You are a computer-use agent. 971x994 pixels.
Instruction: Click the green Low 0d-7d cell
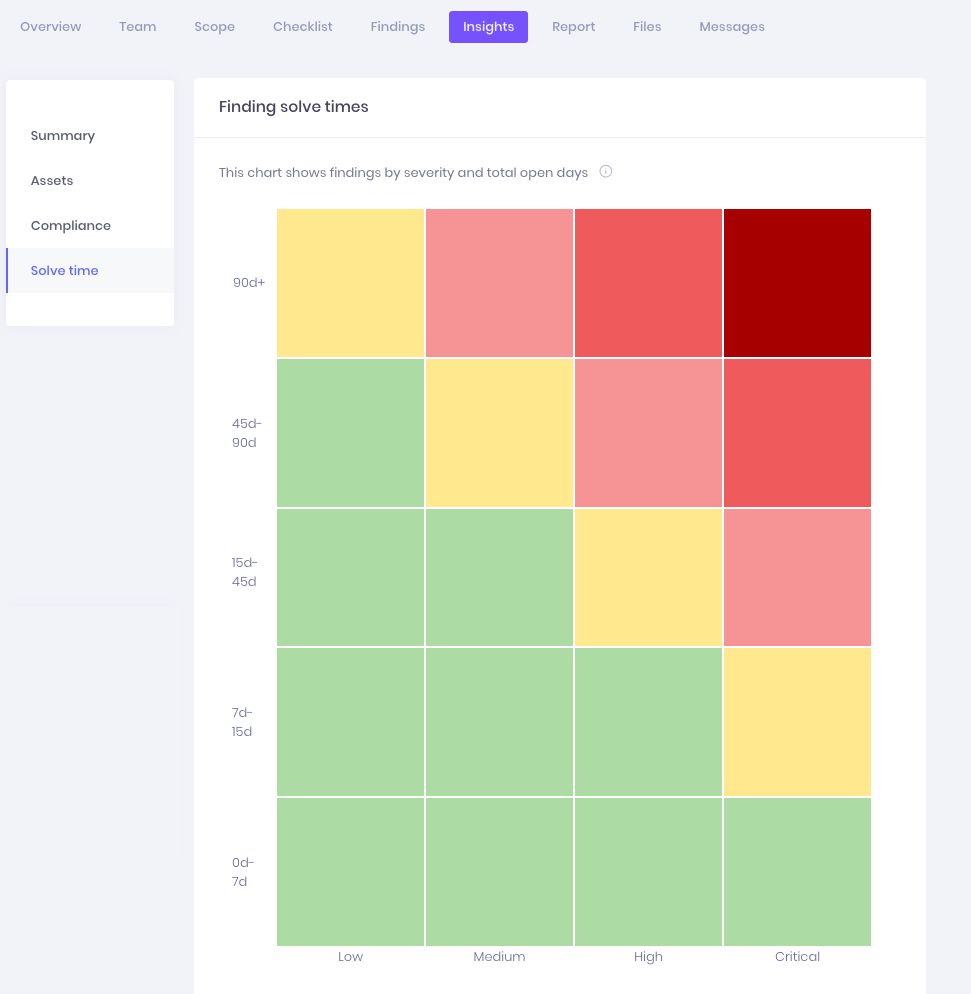(x=350, y=872)
